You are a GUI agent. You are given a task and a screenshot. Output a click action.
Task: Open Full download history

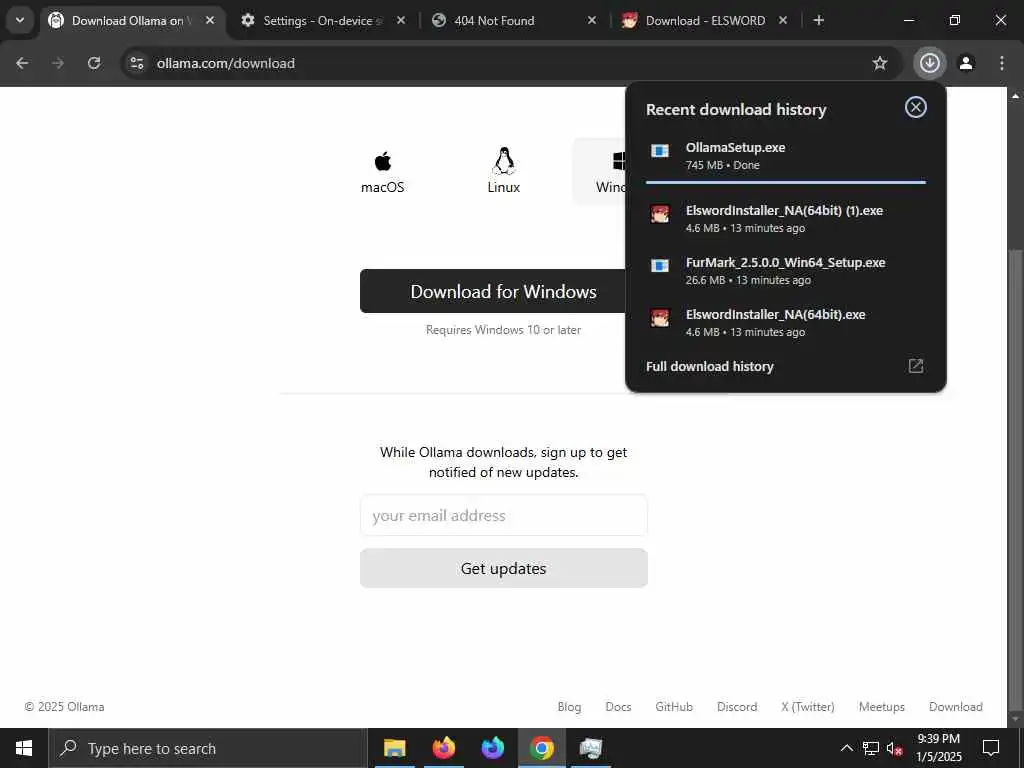786,366
